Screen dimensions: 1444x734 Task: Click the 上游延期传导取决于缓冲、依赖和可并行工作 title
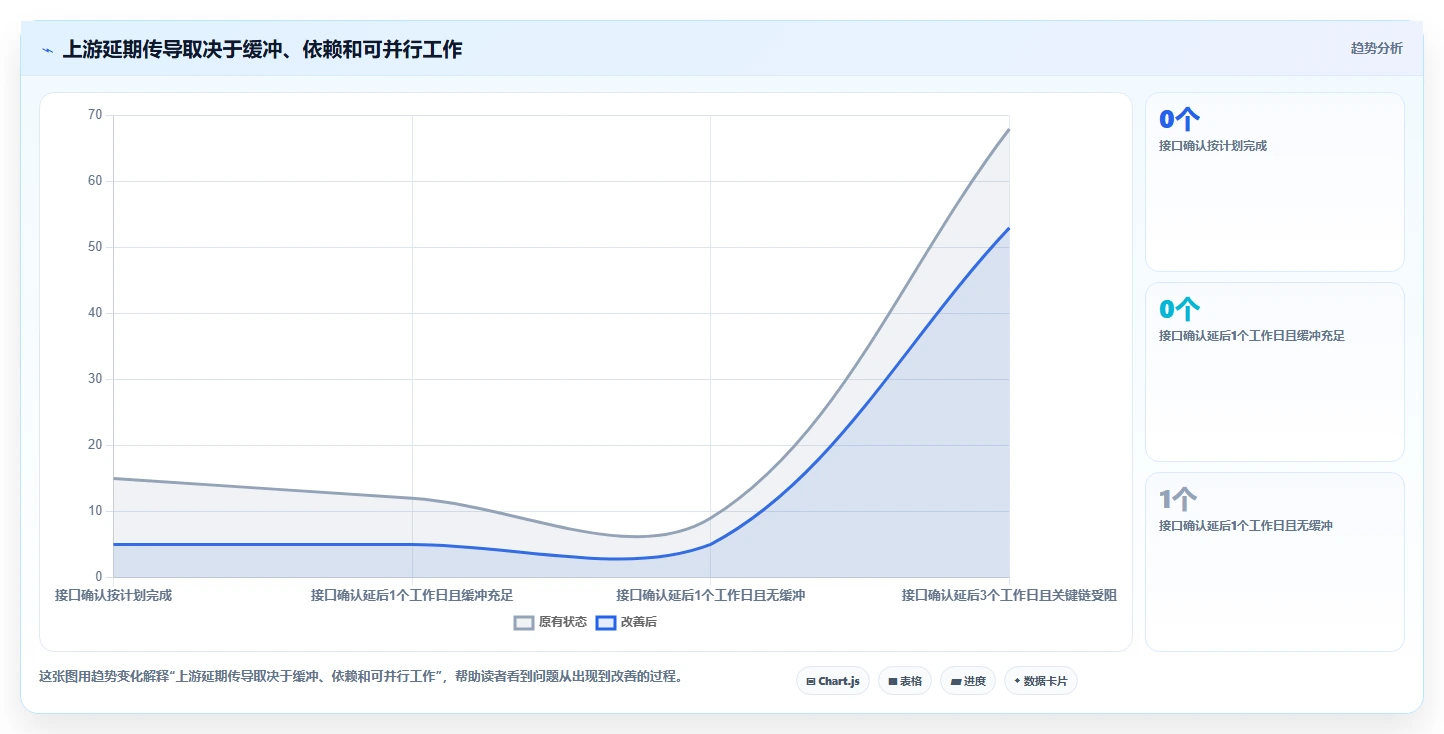tap(262, 49)
